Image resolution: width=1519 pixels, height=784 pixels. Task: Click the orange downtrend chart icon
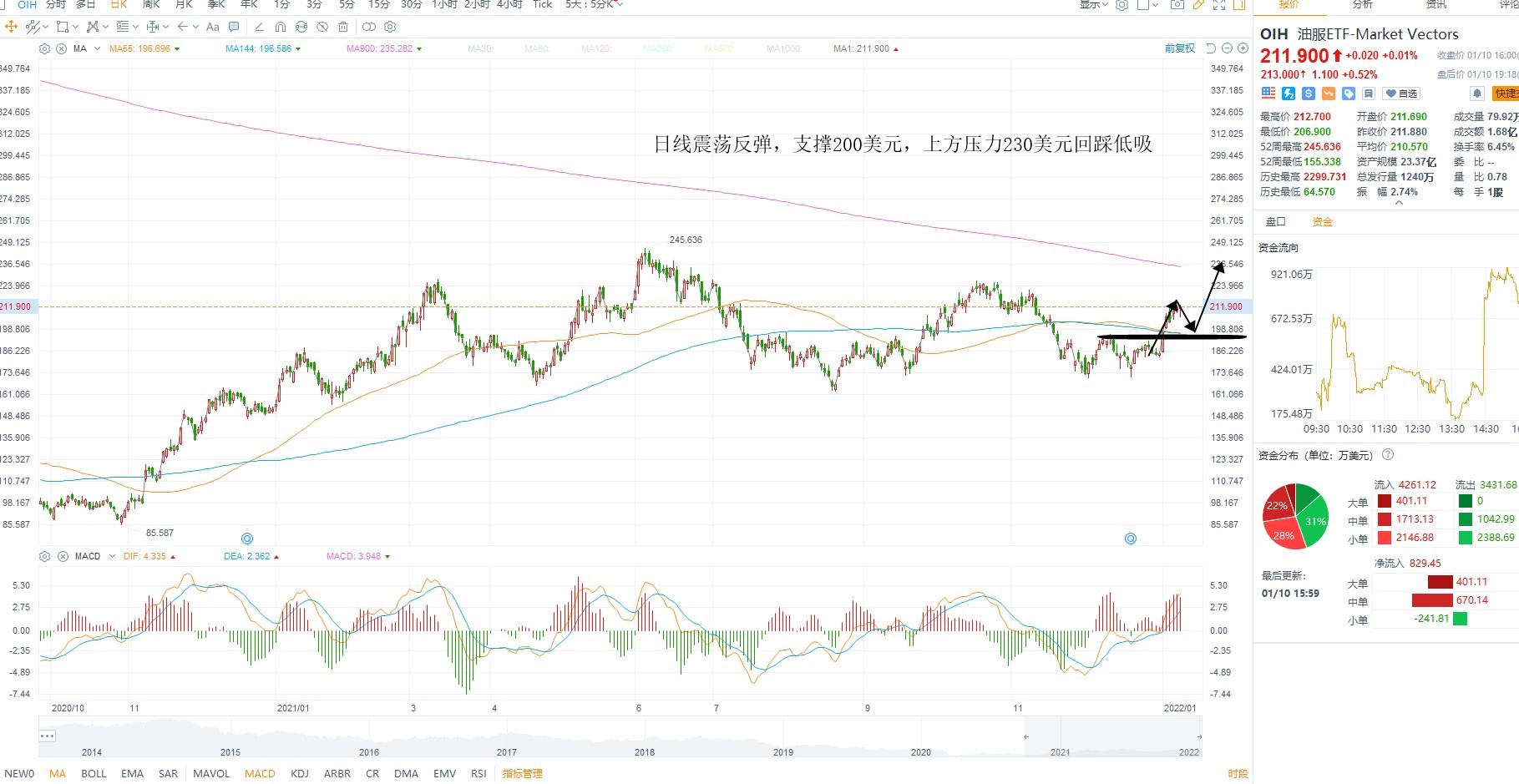pos(1329,94)
